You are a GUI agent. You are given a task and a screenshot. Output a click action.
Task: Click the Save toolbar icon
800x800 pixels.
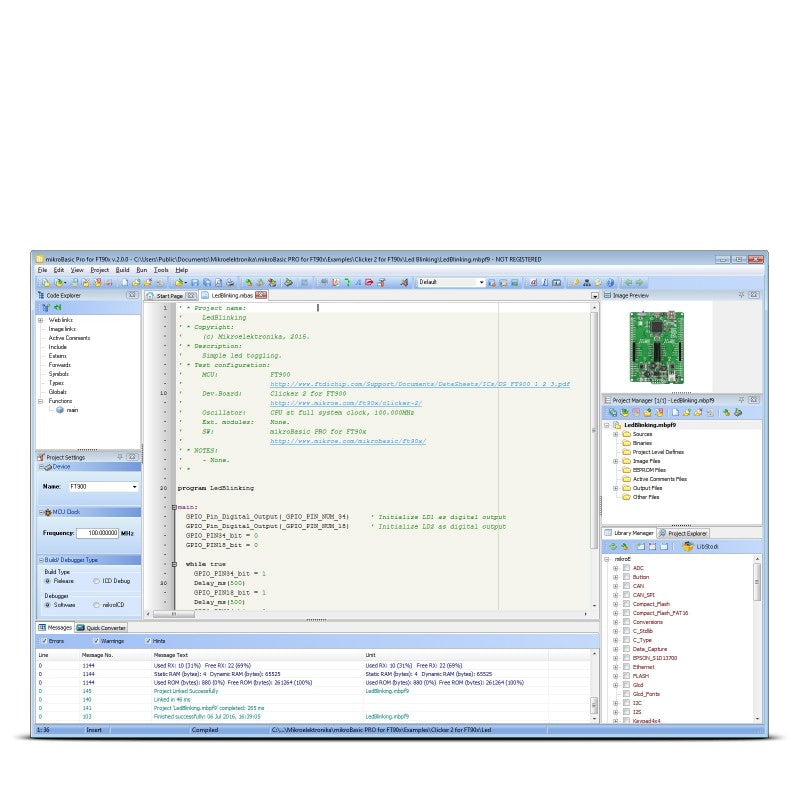click(x=195, y=281)
